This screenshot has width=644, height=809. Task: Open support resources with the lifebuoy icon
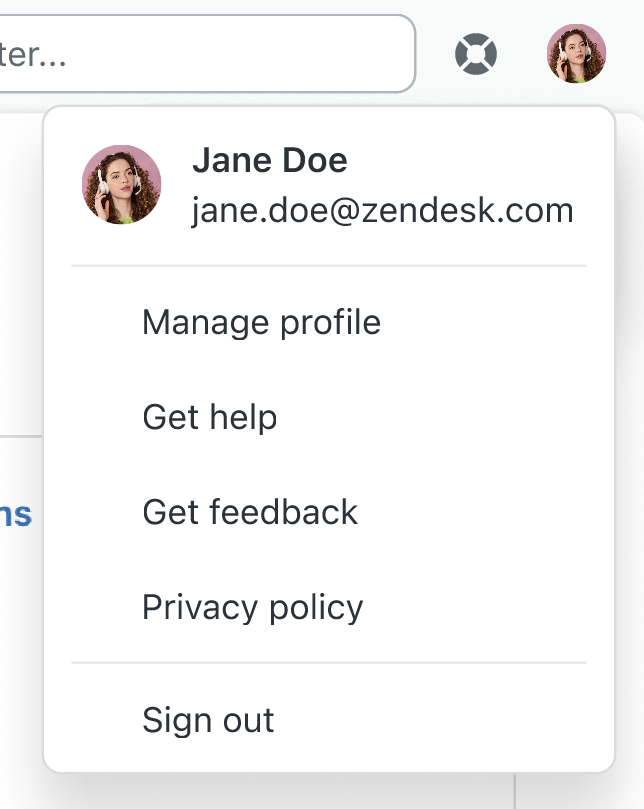(x=476, y=54)
